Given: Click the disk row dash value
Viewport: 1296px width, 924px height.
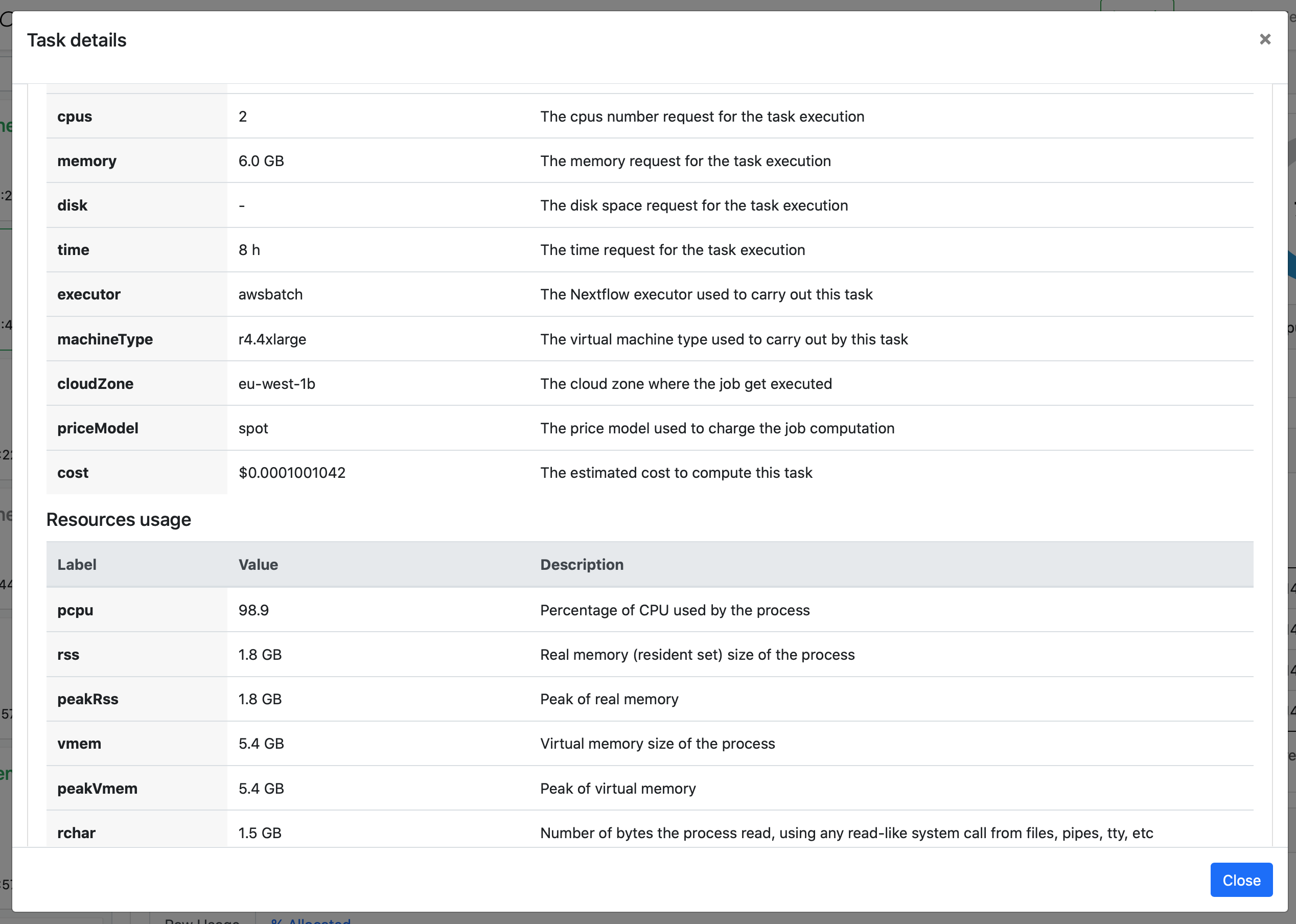Looking at the screenshot, I should pyautogui.click(x=242, y=205).
